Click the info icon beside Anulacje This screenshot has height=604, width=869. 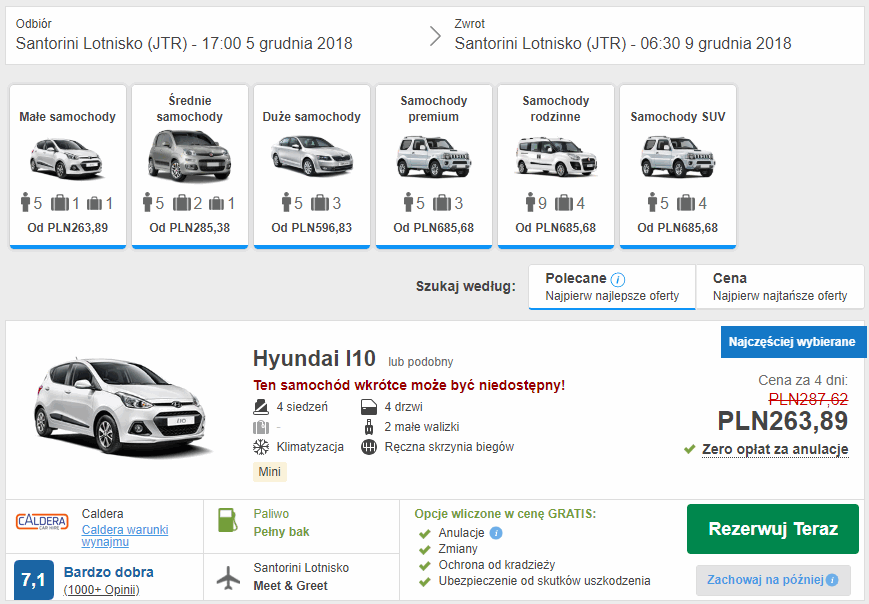click(x=496, y=533)
